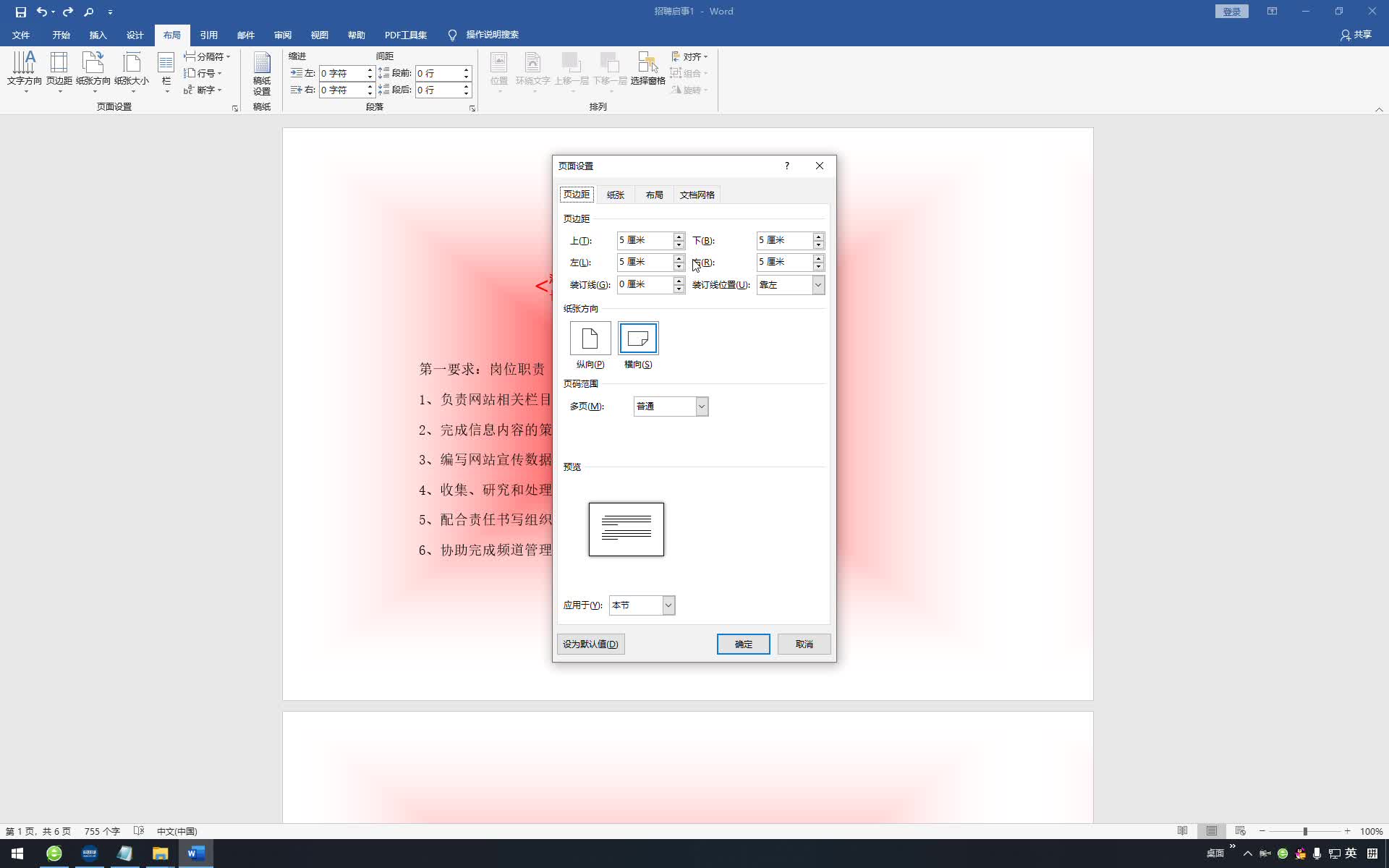Click the zoom out minus button
Viewport: 1389px width, 868px height.
click(1262, 831)
